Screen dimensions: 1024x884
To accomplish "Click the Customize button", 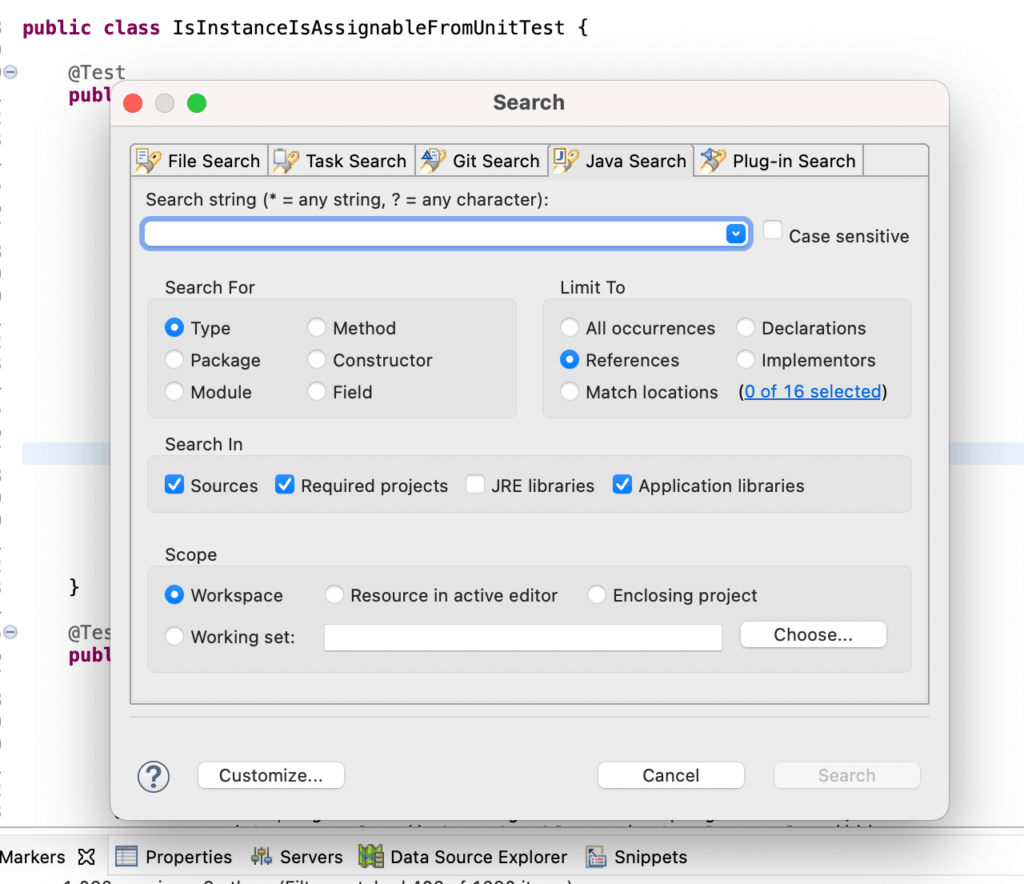I will 270,775.
